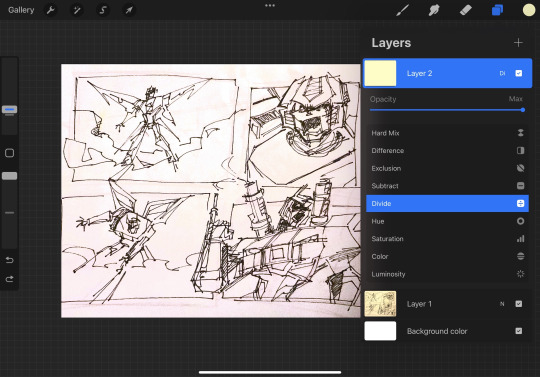Viewport: 540px width, 377px height.
Task: Adjust the brush size slider handle
Action: pos(9,109)
